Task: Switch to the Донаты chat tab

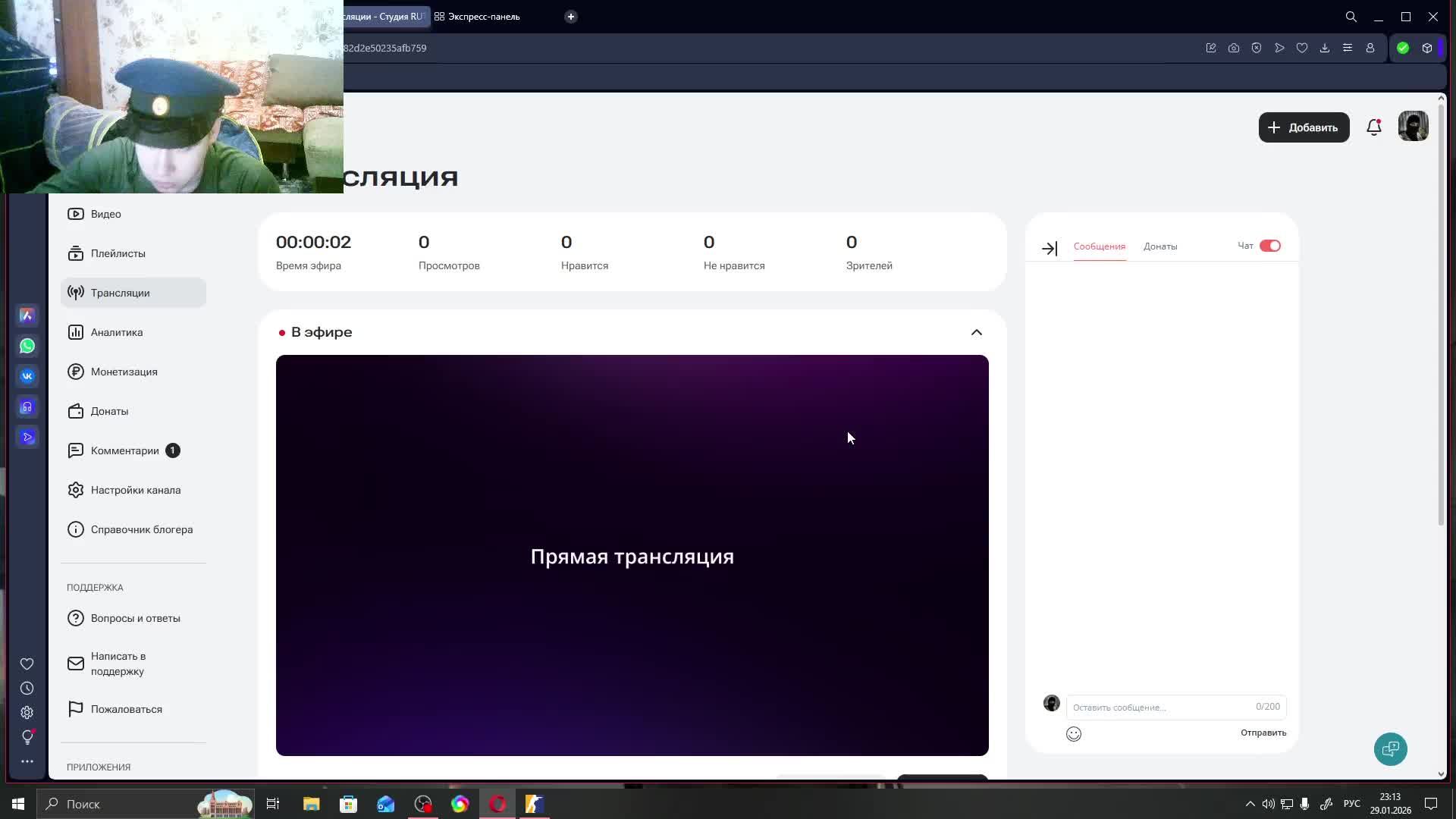Action: coord(1159,246)
